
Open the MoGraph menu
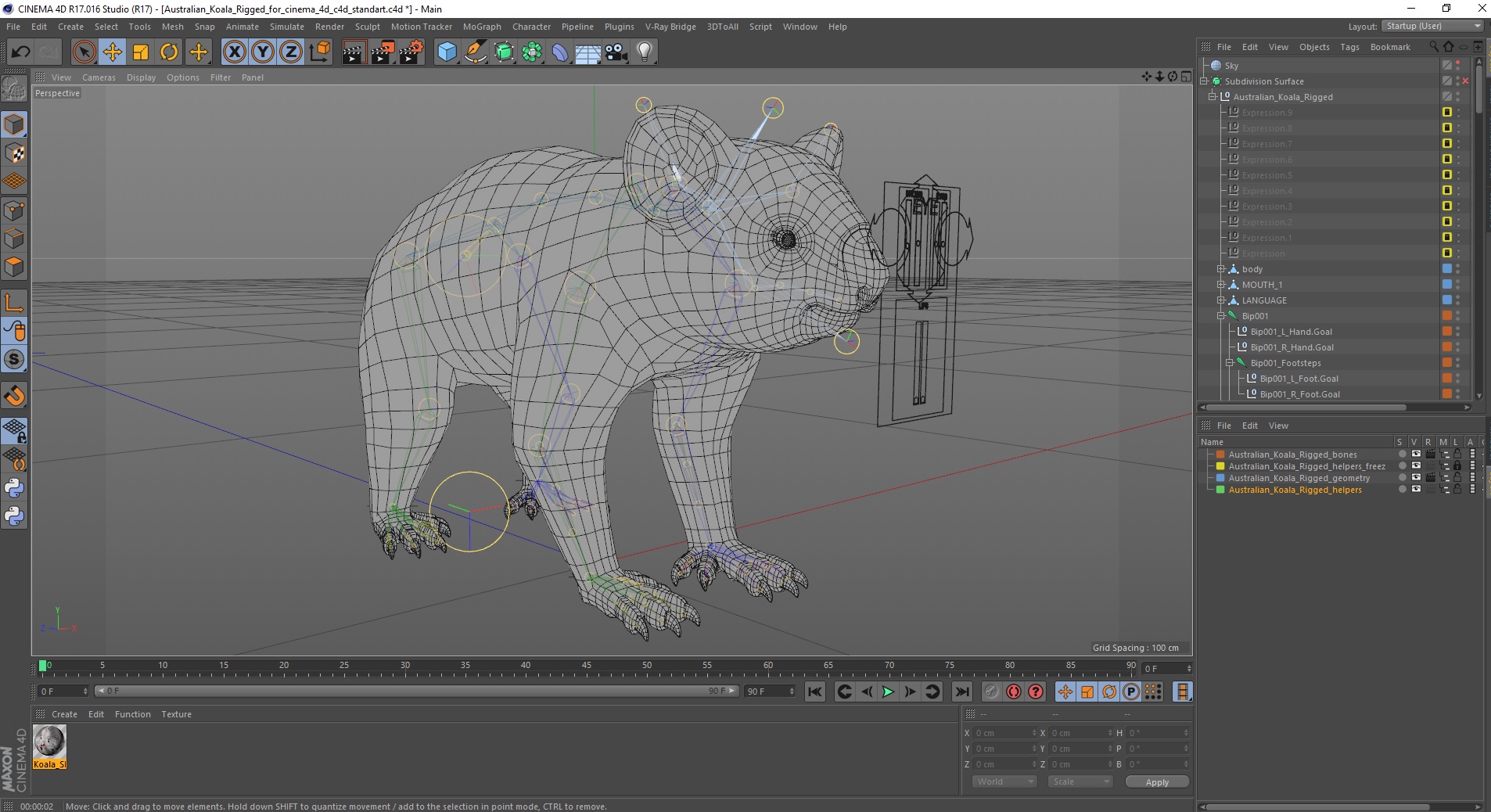(x=482, y=27)
